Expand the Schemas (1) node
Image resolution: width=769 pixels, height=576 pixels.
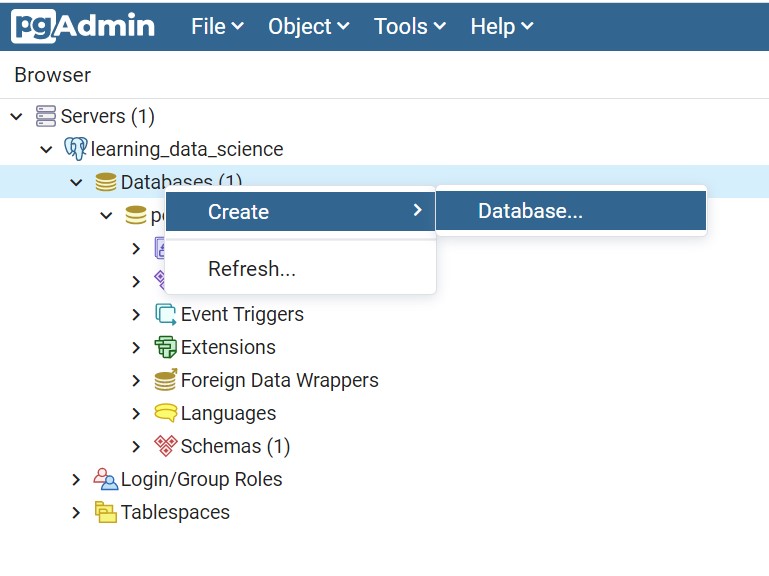click(136, 446)
